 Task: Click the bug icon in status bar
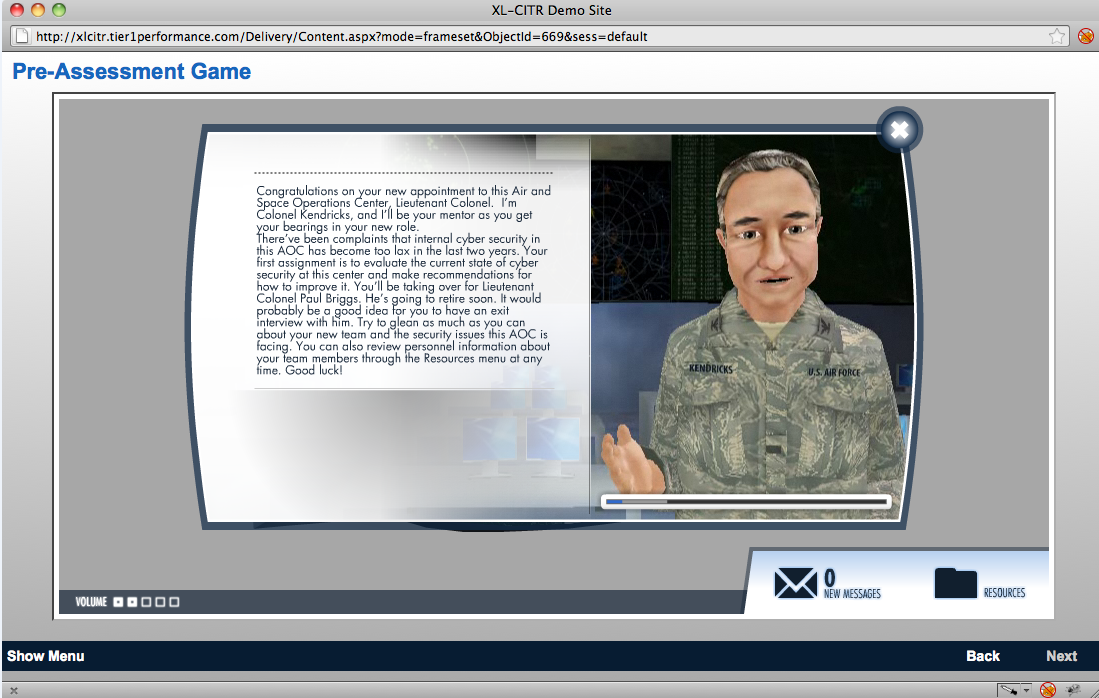(x=1074, y=690)
